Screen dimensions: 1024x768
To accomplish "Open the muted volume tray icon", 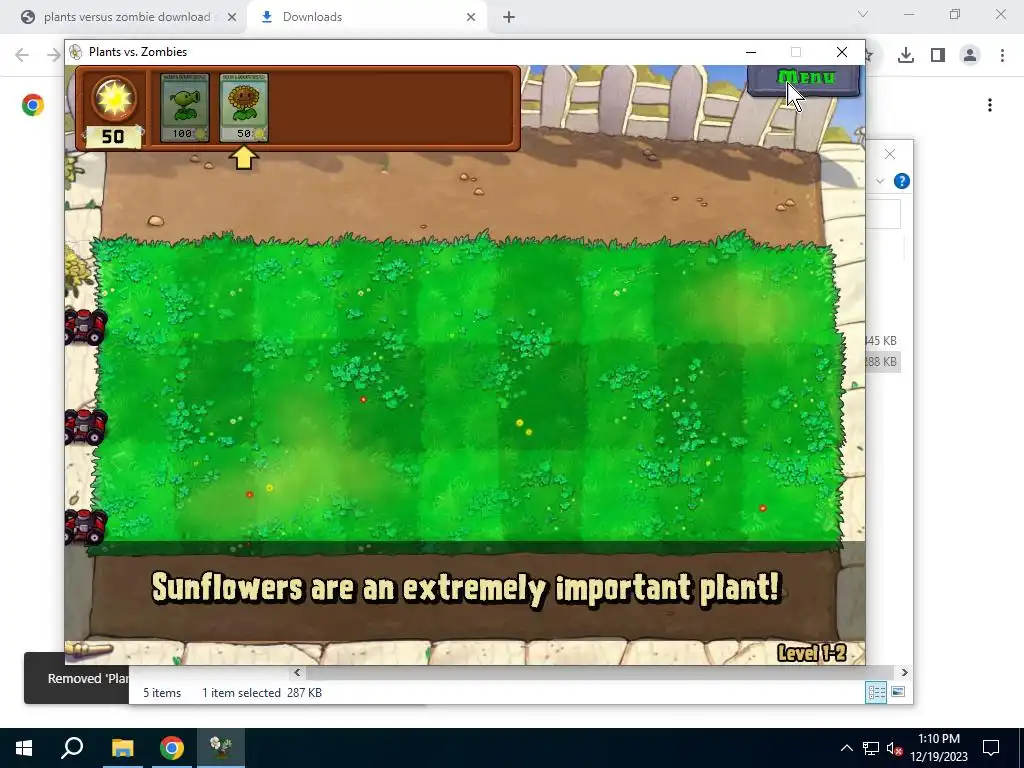I will [x=894, y=748].
